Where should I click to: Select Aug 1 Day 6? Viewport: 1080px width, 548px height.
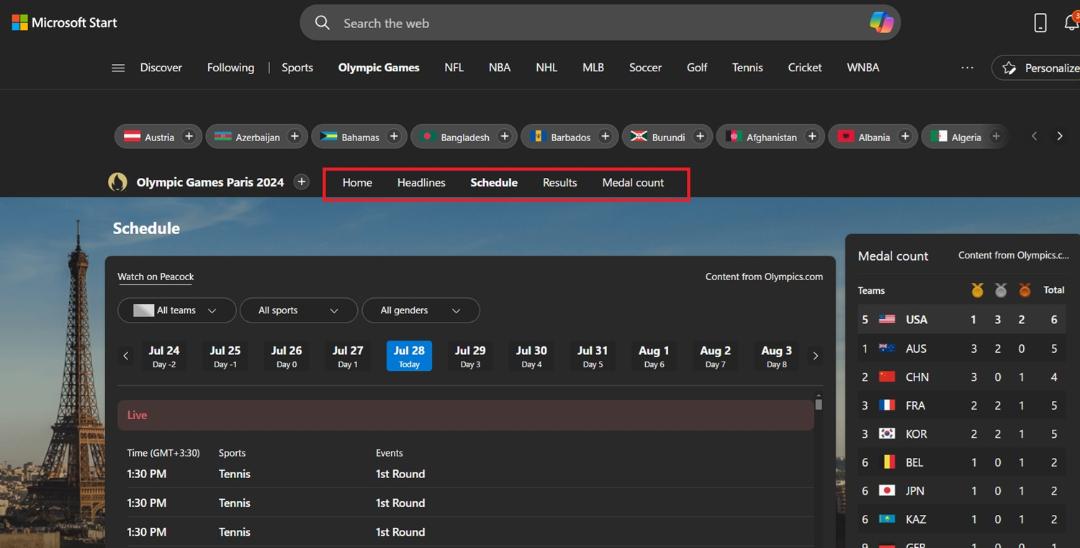(654, 356)
